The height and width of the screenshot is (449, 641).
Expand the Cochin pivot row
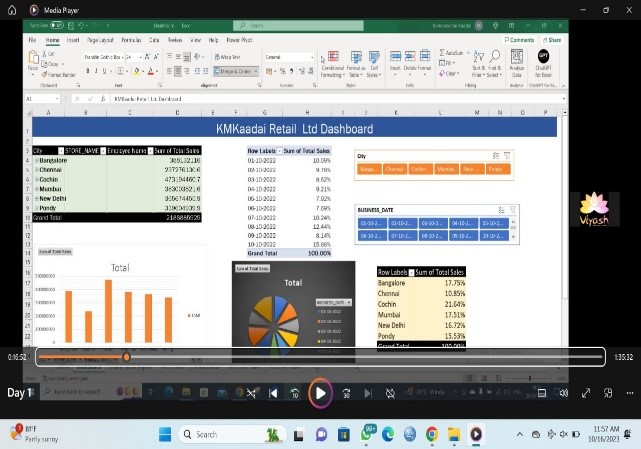point(36,180)
